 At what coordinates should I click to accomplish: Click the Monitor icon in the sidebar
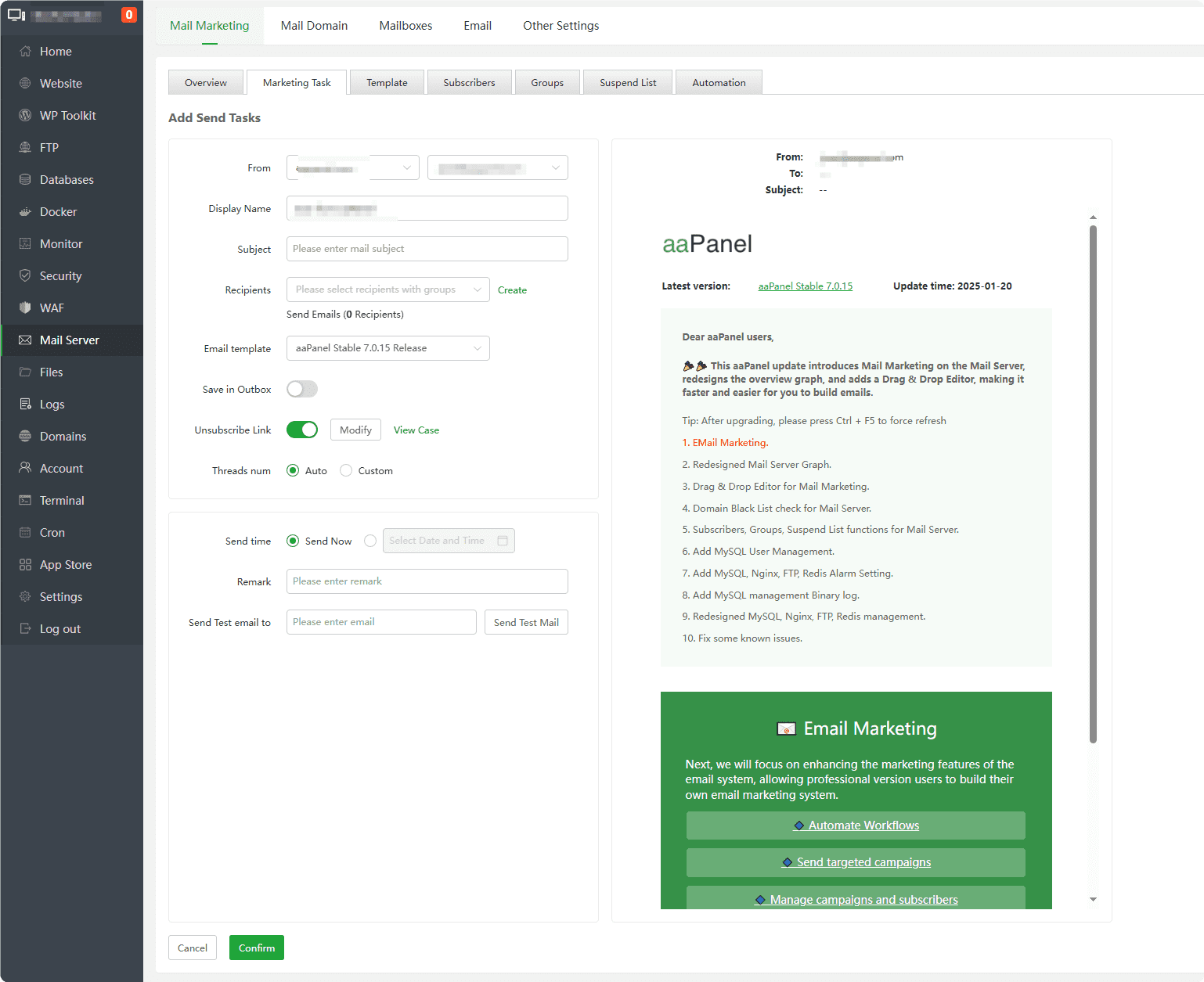coord(25,244)
